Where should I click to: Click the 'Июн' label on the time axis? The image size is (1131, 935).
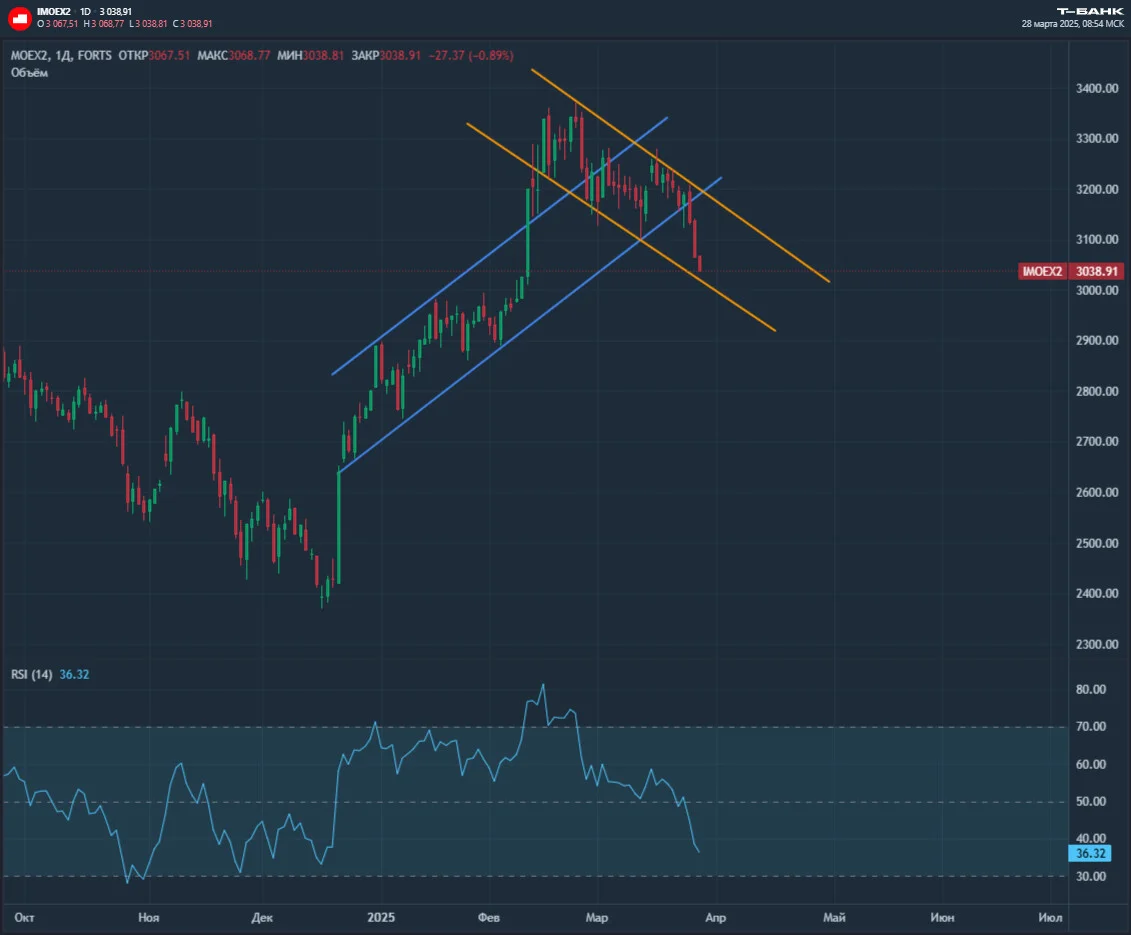tap(942, 918)
